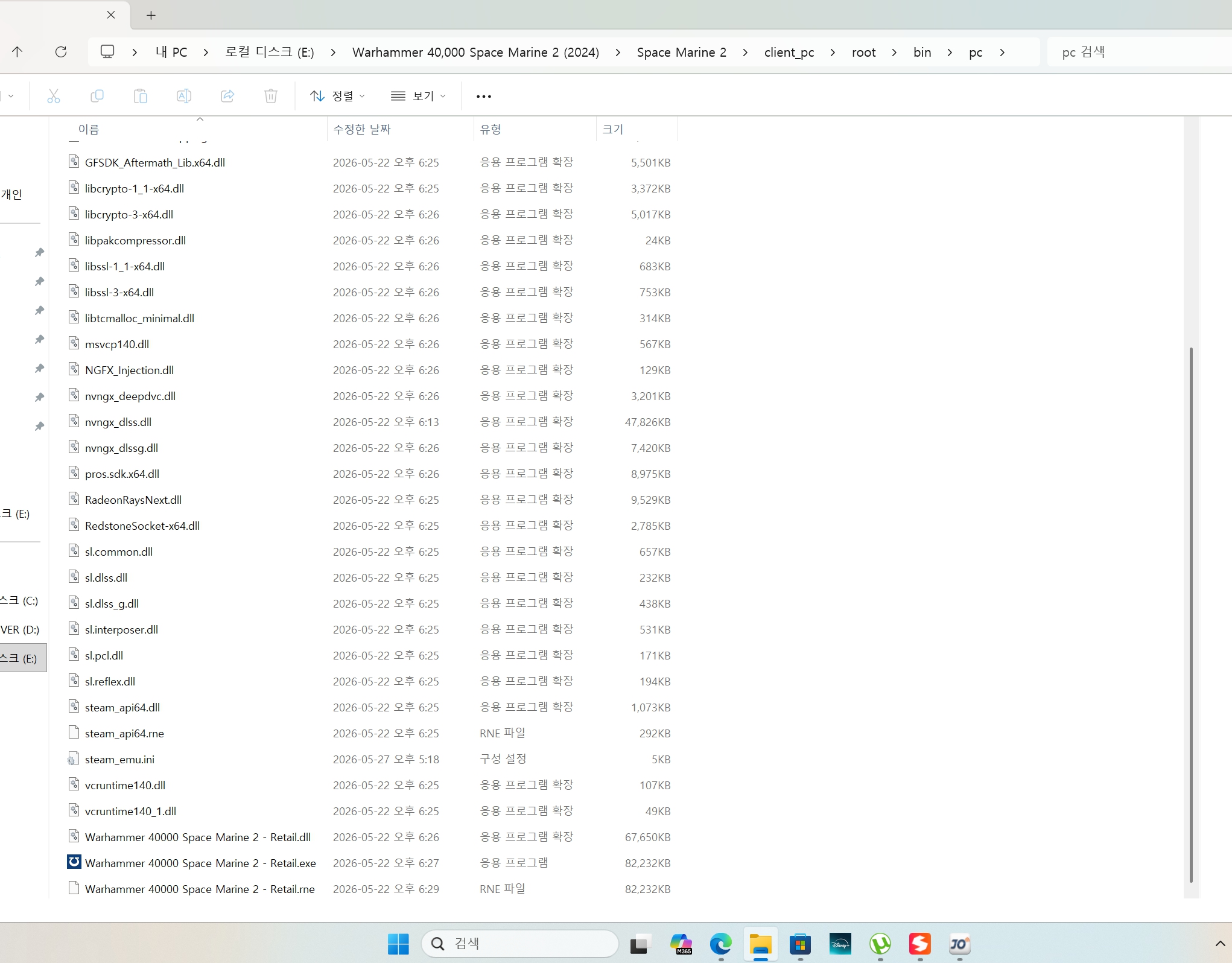This screenshot has height=963, width=1232.
Task: Click the PC monitor icon in address bar
Action: coord(107,52)
